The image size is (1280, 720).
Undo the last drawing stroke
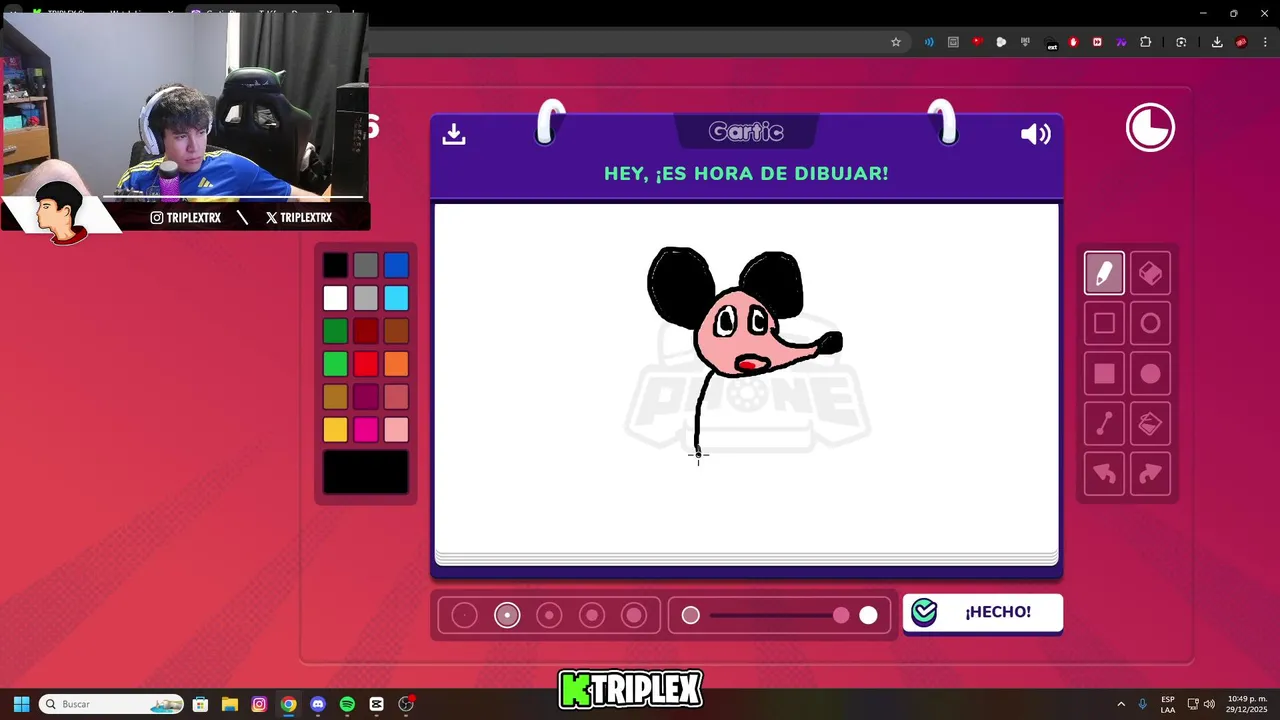click(x=1104, y=474)
